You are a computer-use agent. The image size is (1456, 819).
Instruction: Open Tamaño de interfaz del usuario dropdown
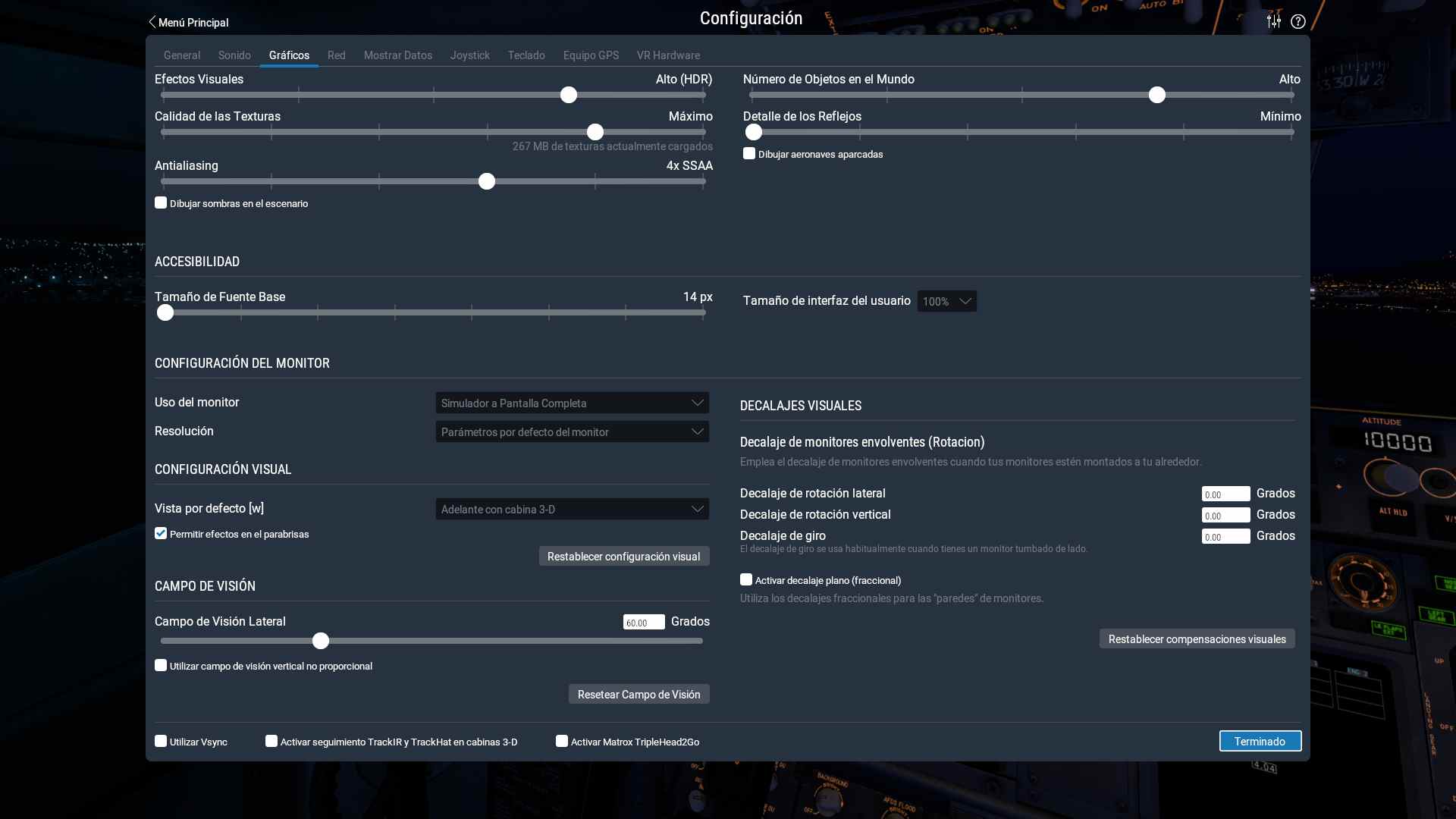point(947,301)
